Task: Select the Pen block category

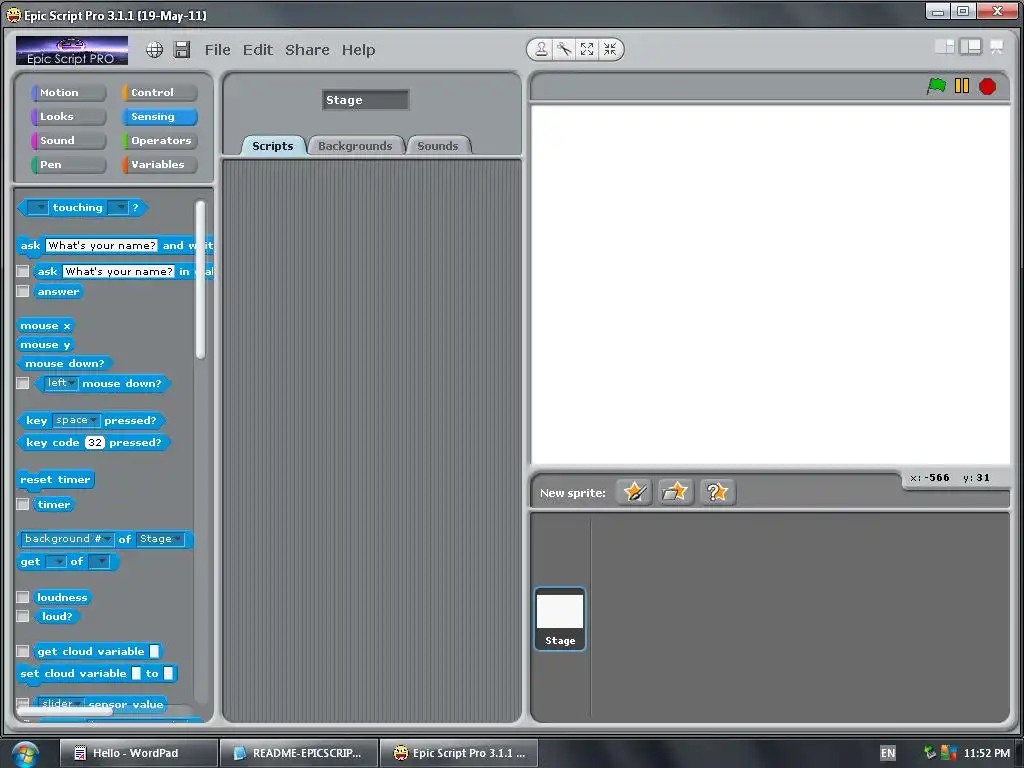Action: tap(68, 165)
